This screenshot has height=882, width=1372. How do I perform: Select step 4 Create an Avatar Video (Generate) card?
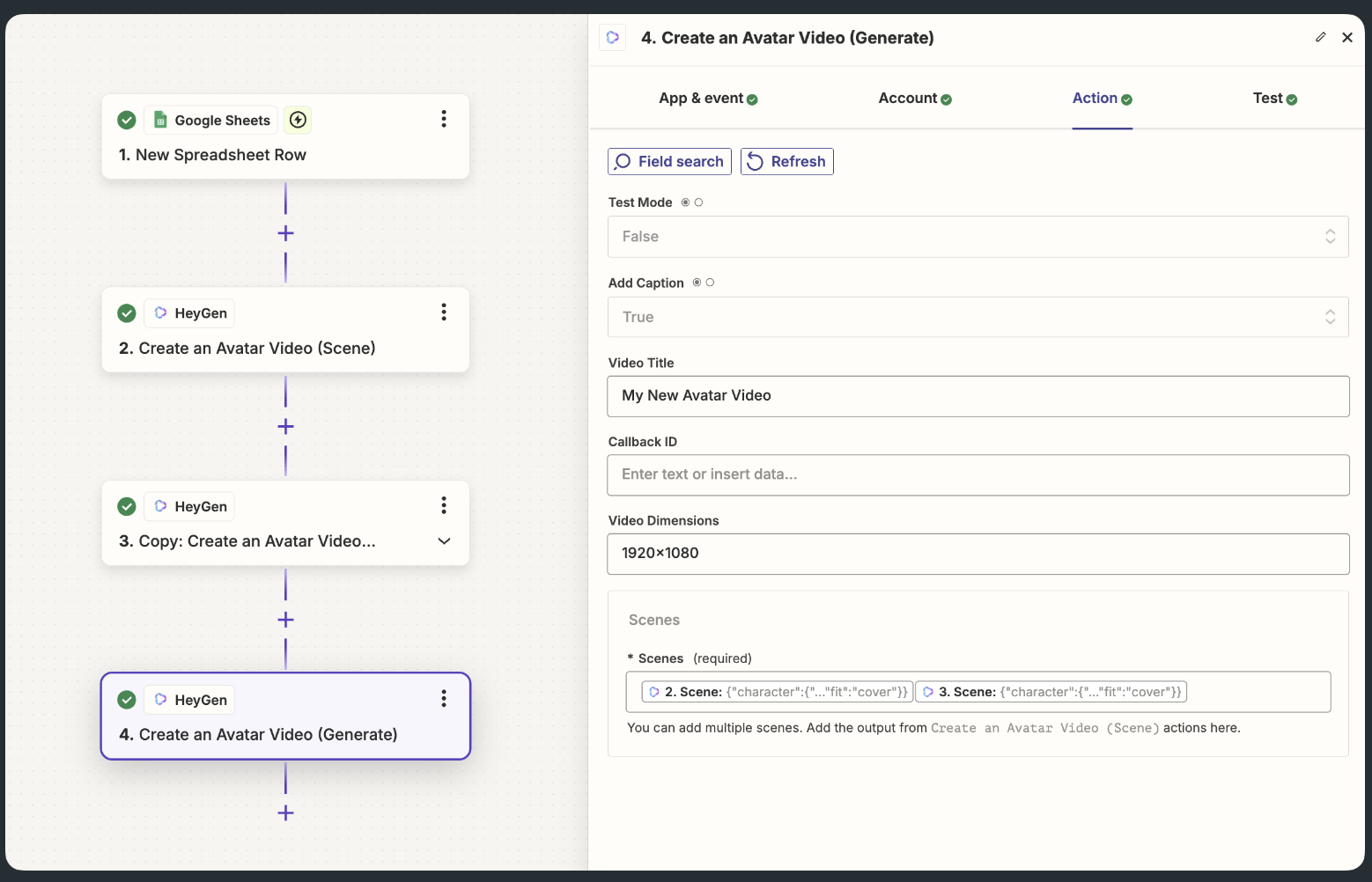coord(285,717)
